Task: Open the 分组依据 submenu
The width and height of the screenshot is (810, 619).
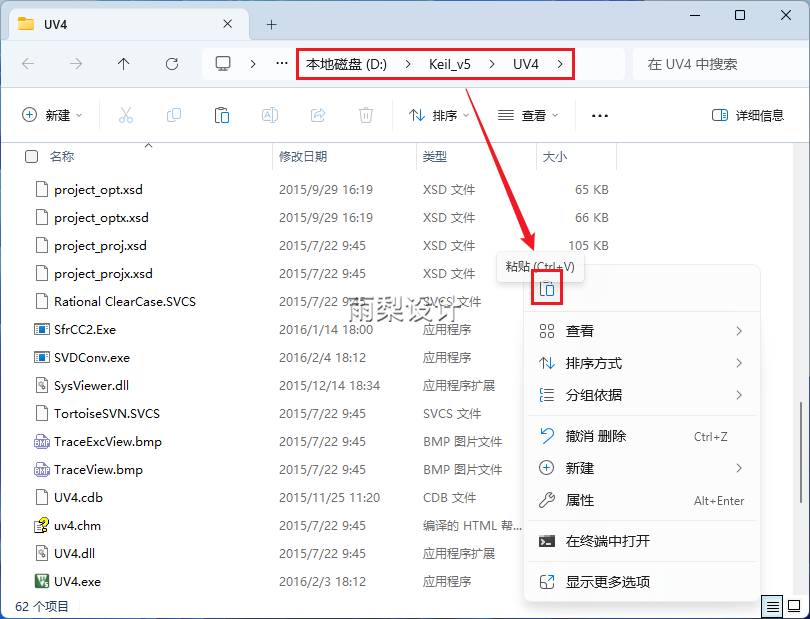Action: [642, 395]
